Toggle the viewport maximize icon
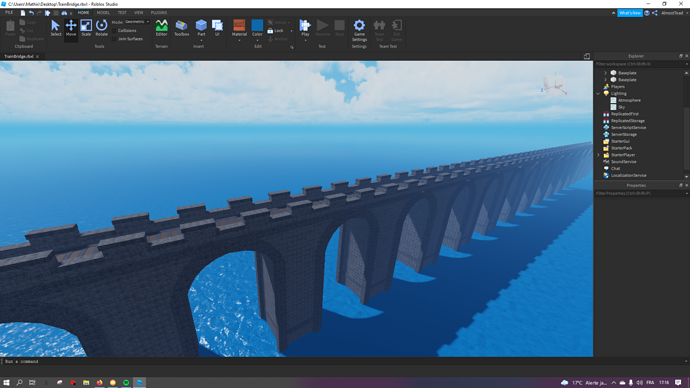Screen dimensions: 690x388 click(587, 56)
